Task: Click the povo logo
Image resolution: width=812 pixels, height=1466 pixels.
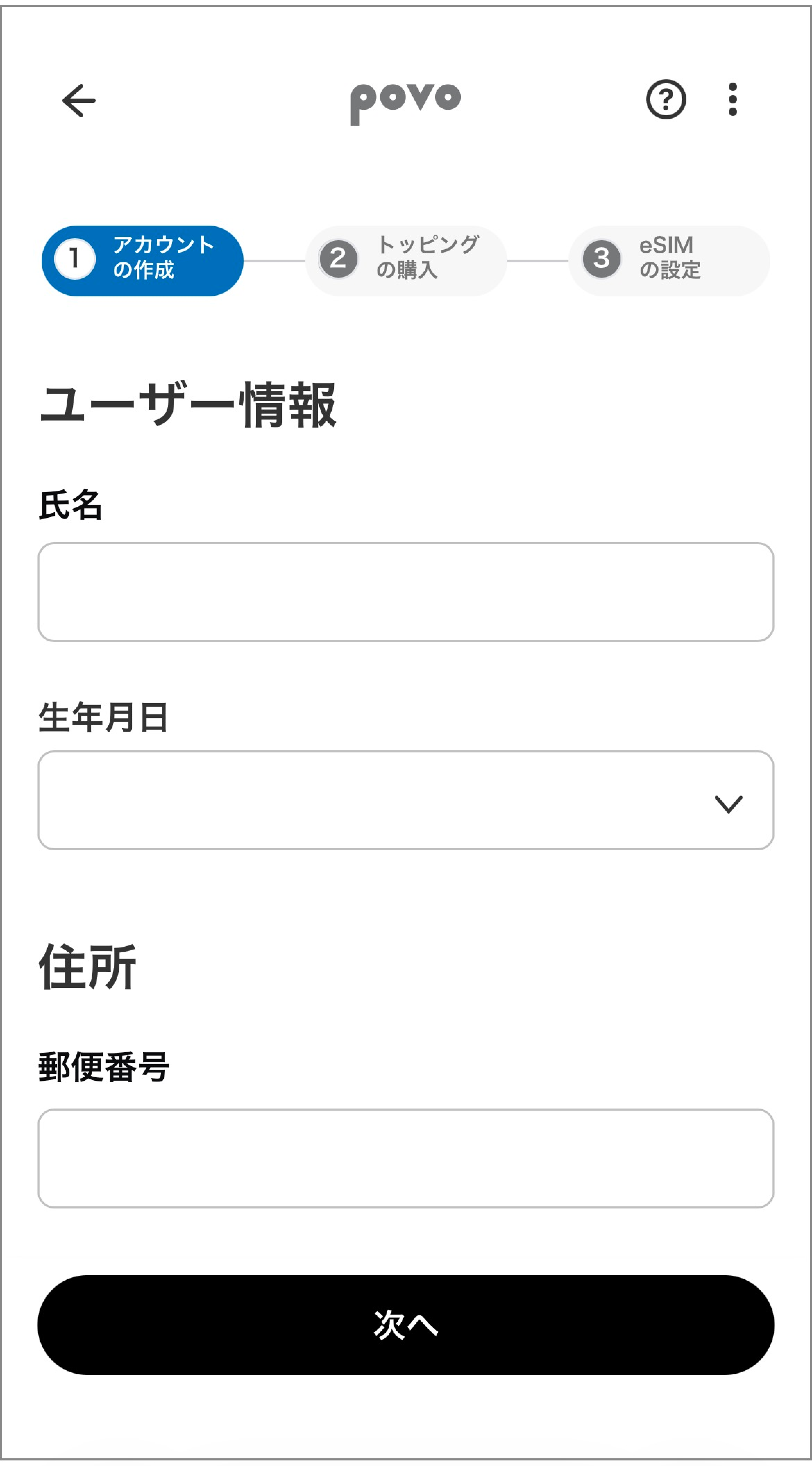Action: tap(405, 102)
